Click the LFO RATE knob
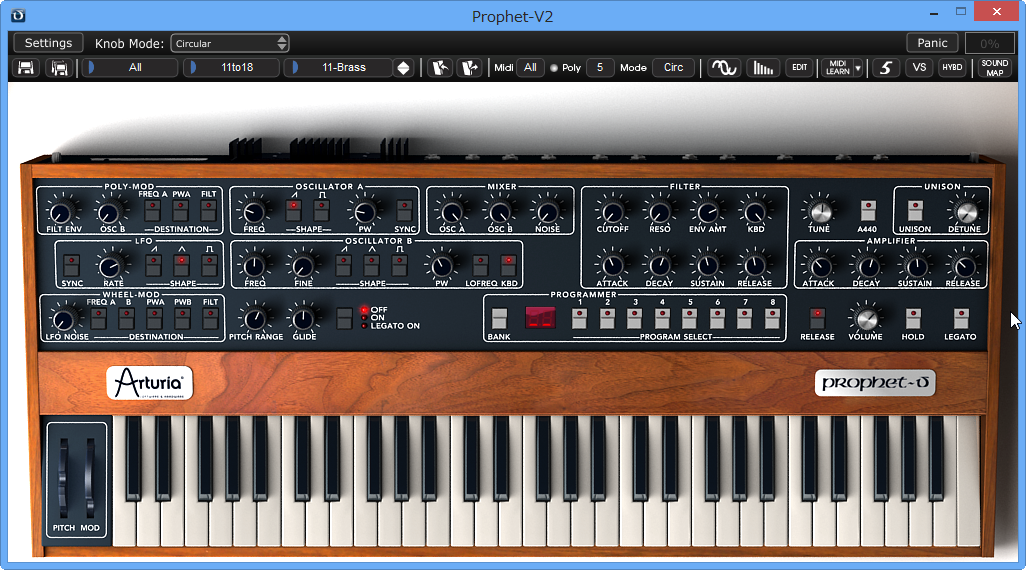 (x=111, y=266)
